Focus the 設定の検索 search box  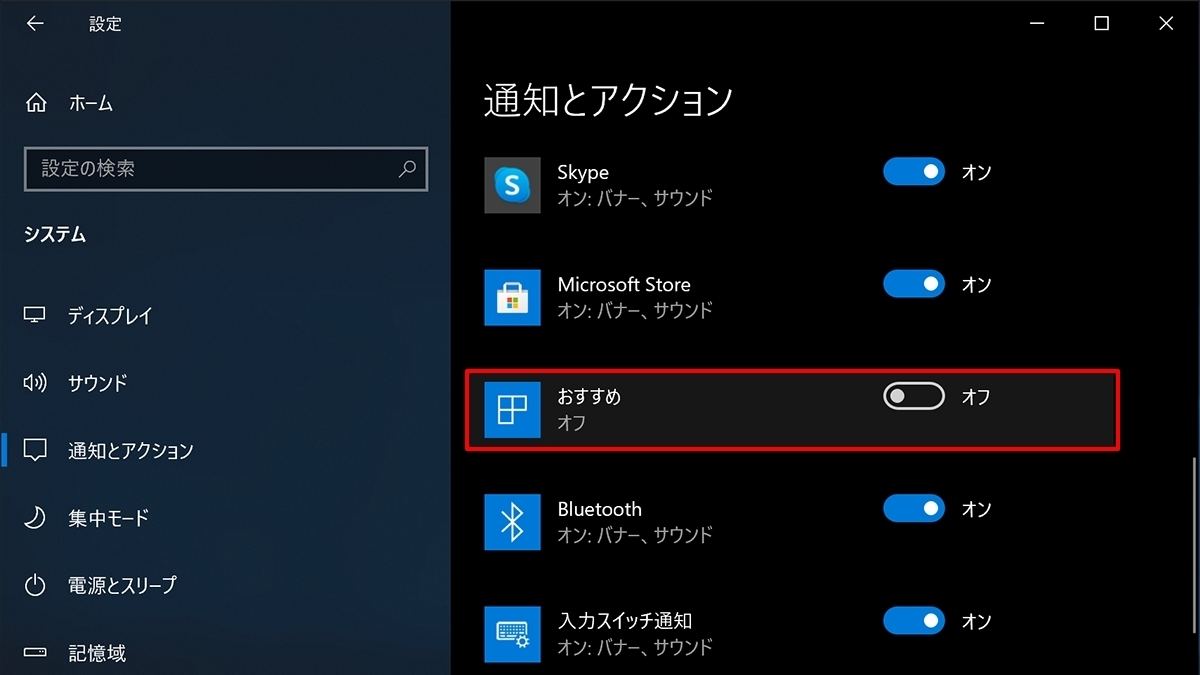click(226, 169)
